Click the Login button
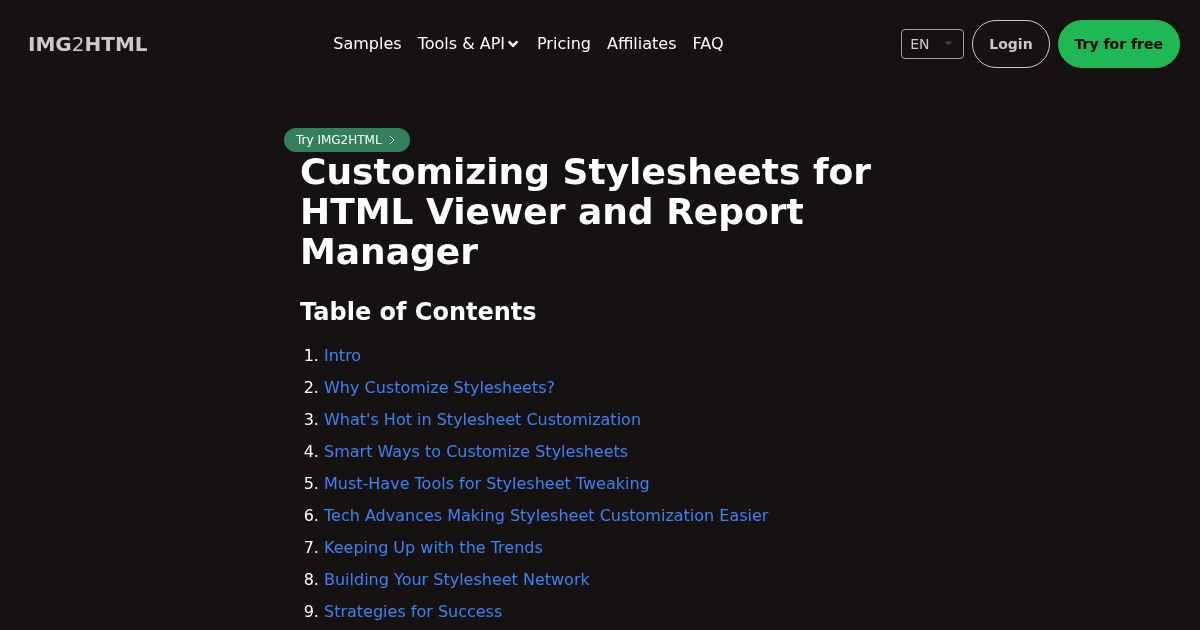The image size is (1200, 630). point(1010,44)
